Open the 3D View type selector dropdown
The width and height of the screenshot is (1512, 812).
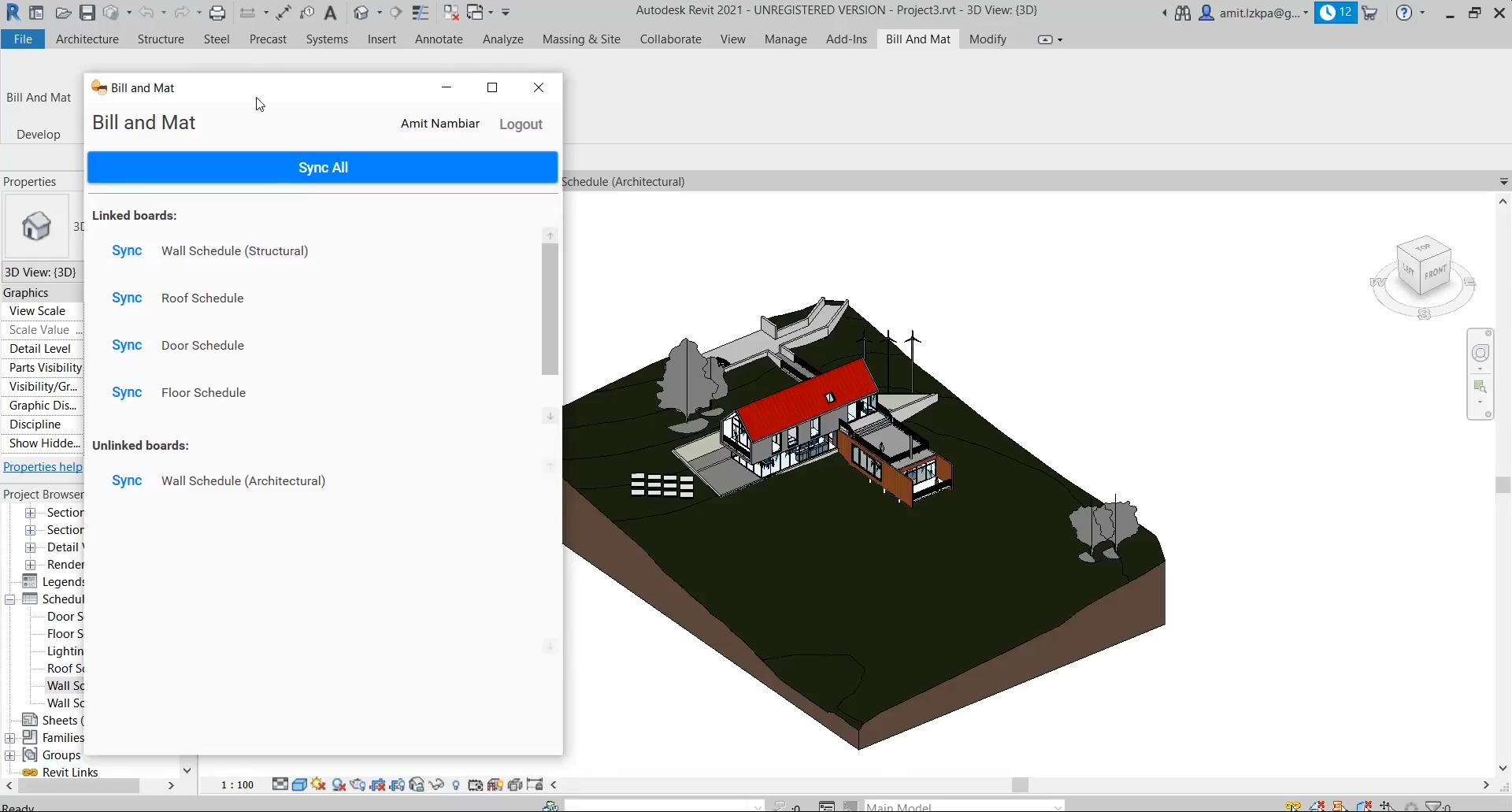tap(37, 227)
